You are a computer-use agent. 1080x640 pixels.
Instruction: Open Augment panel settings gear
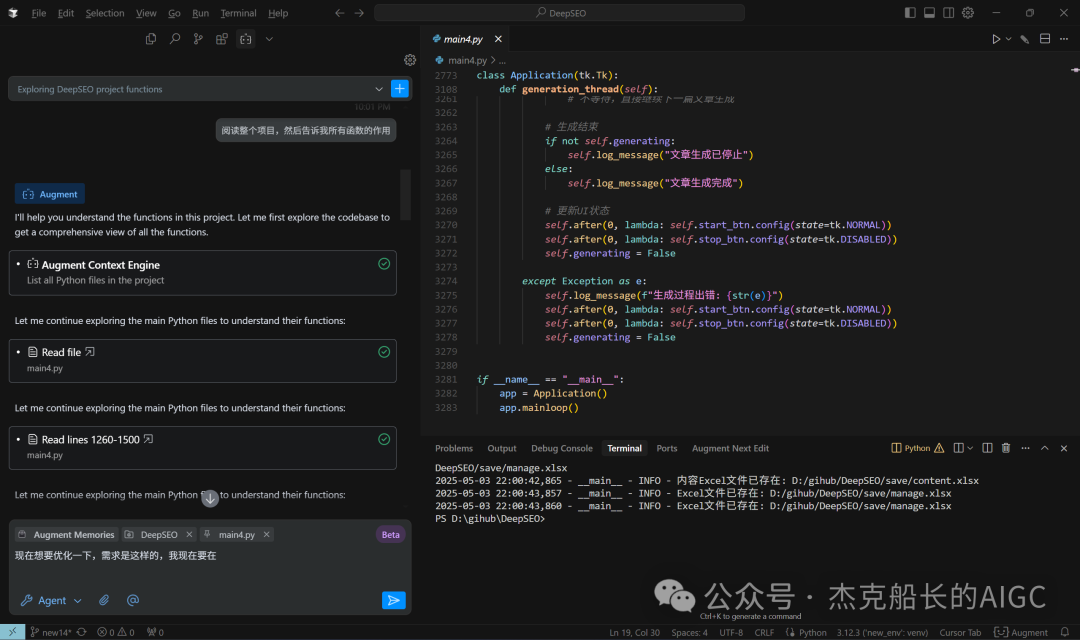(410, 60)
